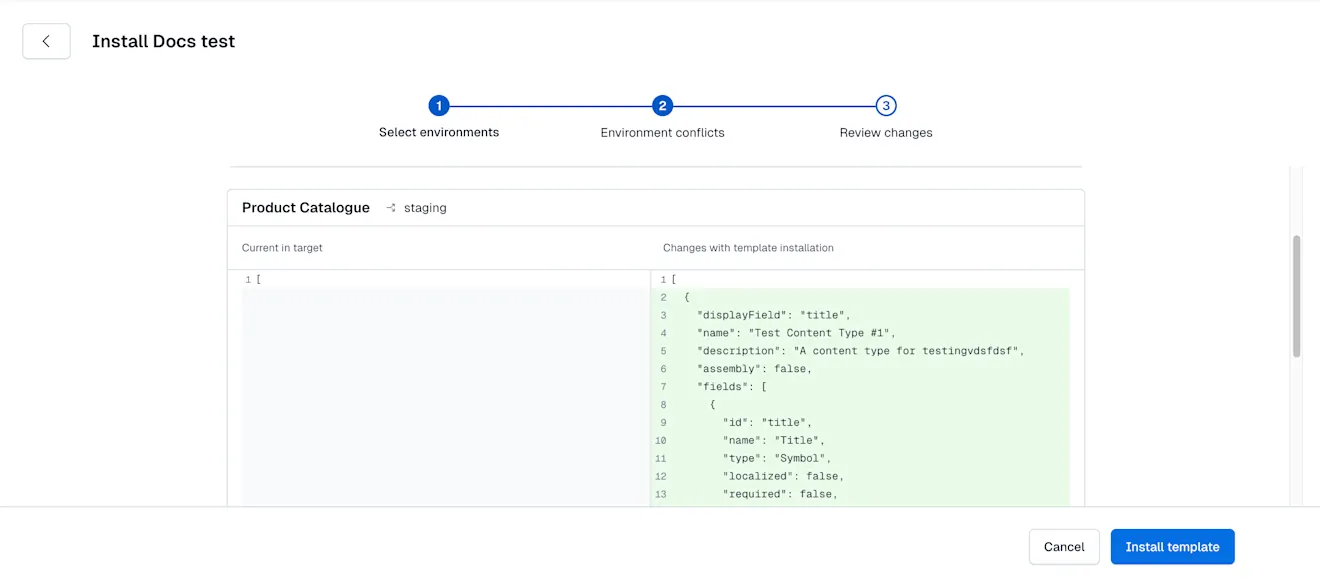
Task: Click the vertical scrollbar on the right
Action: click(x=1297, y=295)
